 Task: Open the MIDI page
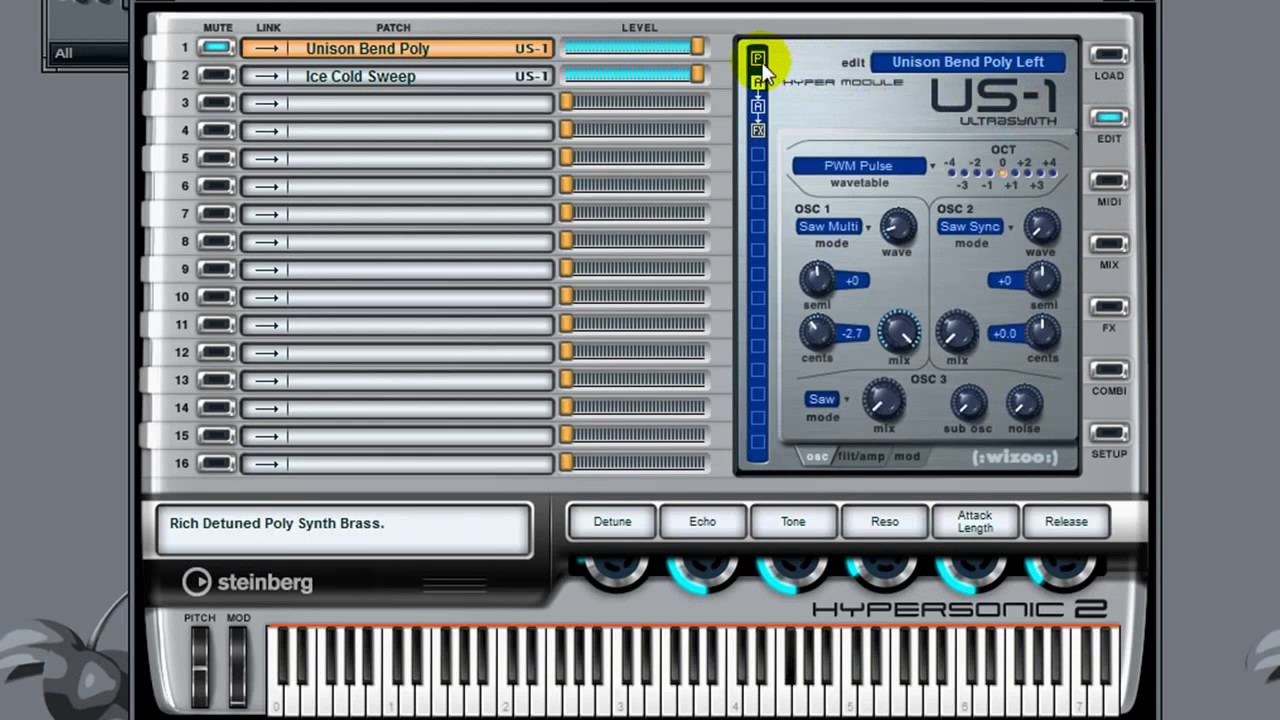pyautogui.click(x=1108, y=181)
